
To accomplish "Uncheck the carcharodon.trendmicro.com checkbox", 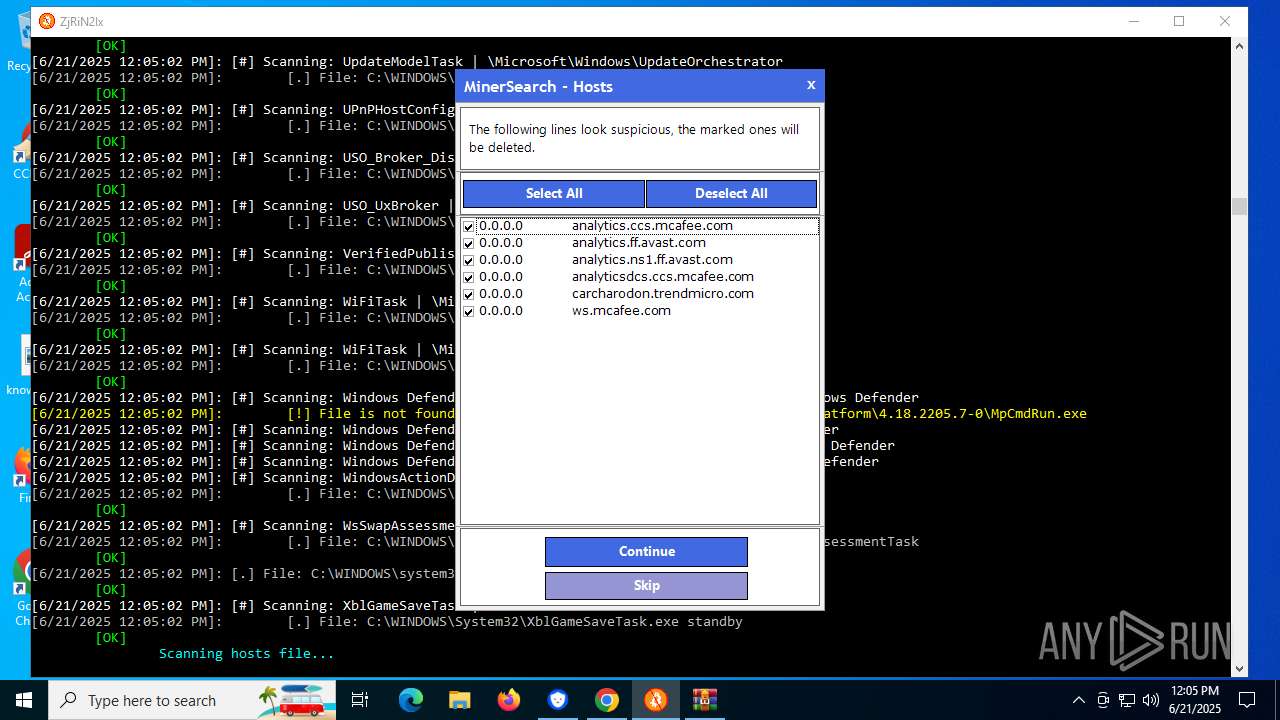I will click(x=469, y=294).
